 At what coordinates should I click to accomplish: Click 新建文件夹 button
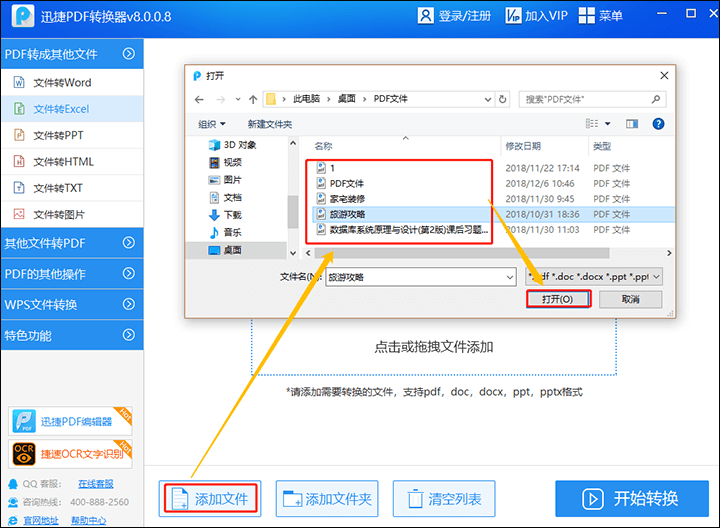tap(270, 124)
